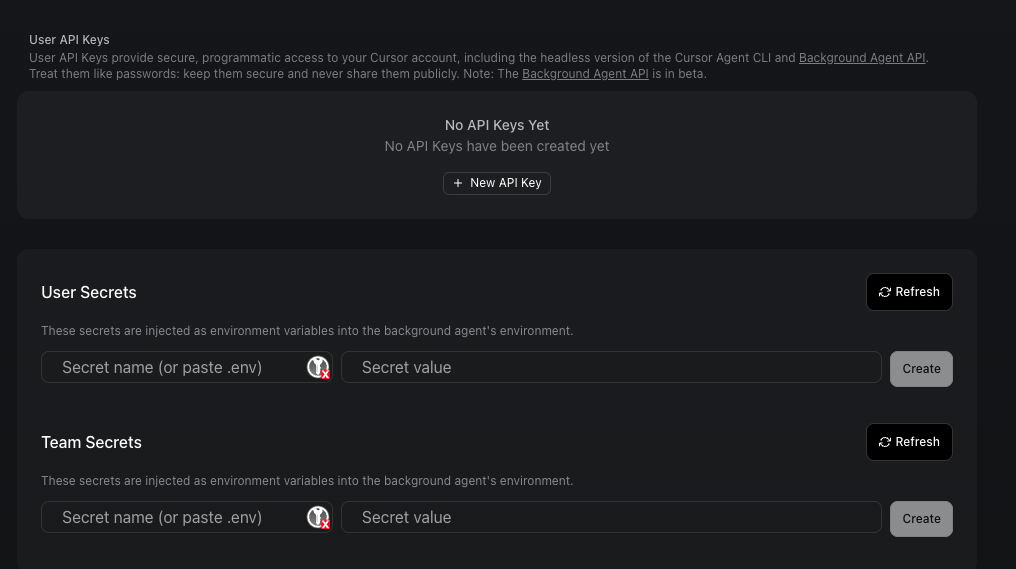Click password manager icon in User Secrets name field
The image size is (1016, 569).
click(x=318, y=368)
